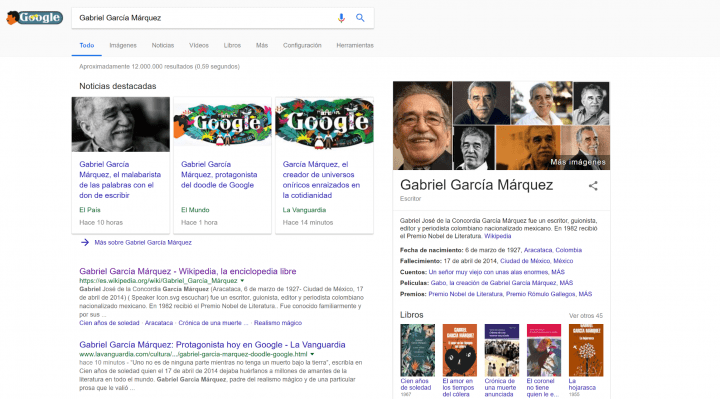Activate the voice search microphone icon
The image size is (720, 399).
341,18
